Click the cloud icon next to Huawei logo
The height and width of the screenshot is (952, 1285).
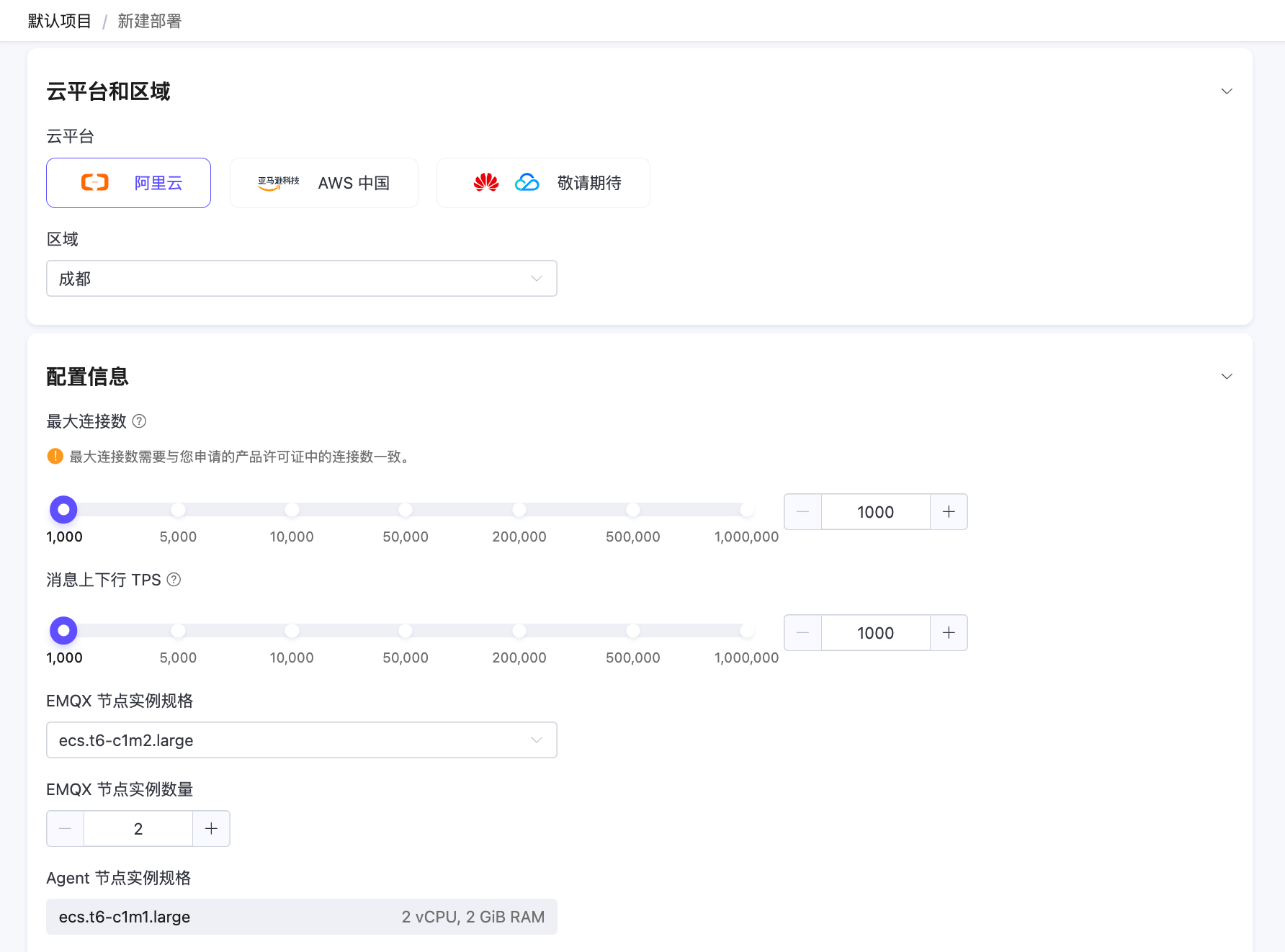(x=527, y=182)
